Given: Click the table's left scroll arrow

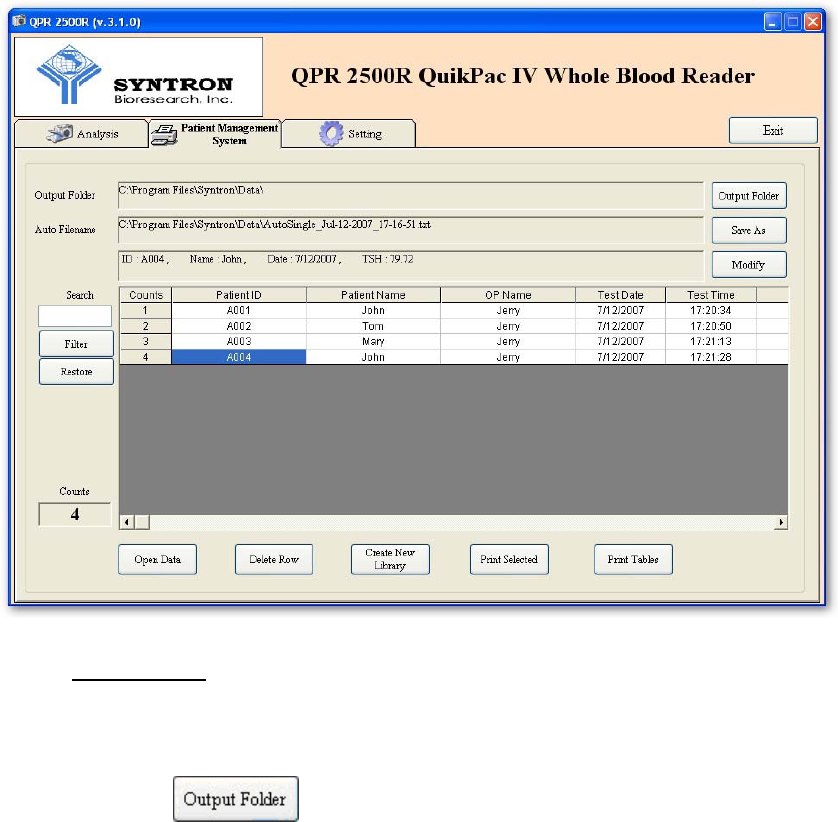Looking at the screenshot, I should (x=127, y=522).
